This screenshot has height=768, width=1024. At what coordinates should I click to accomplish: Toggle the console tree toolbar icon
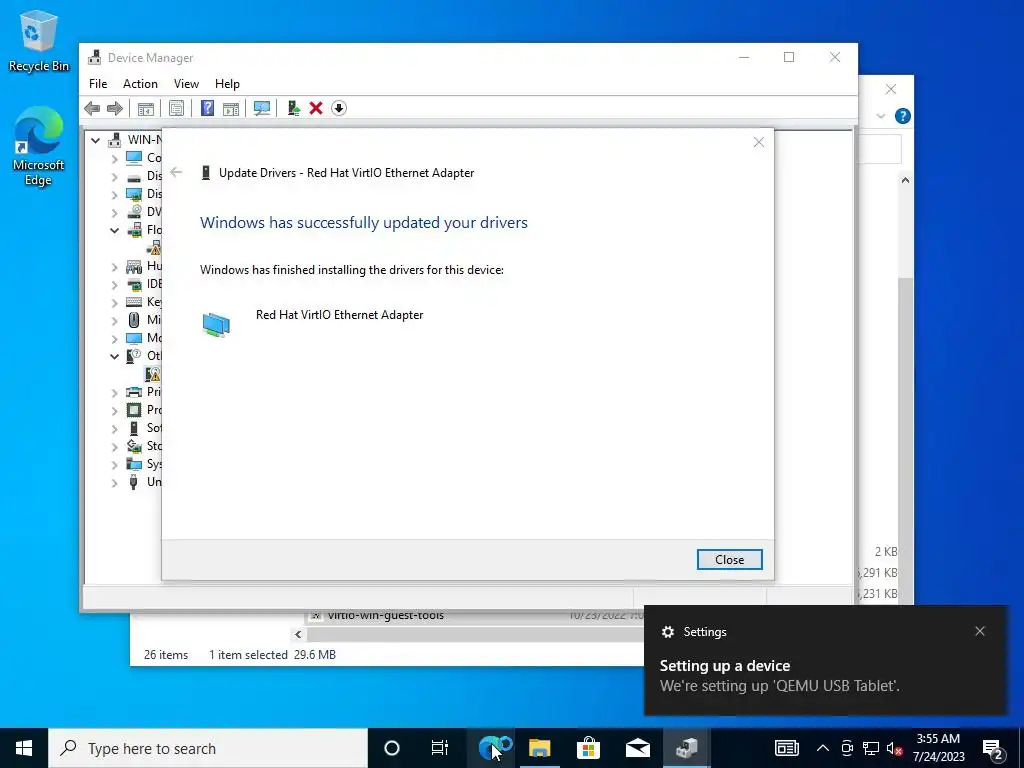(x=146, y=108)
